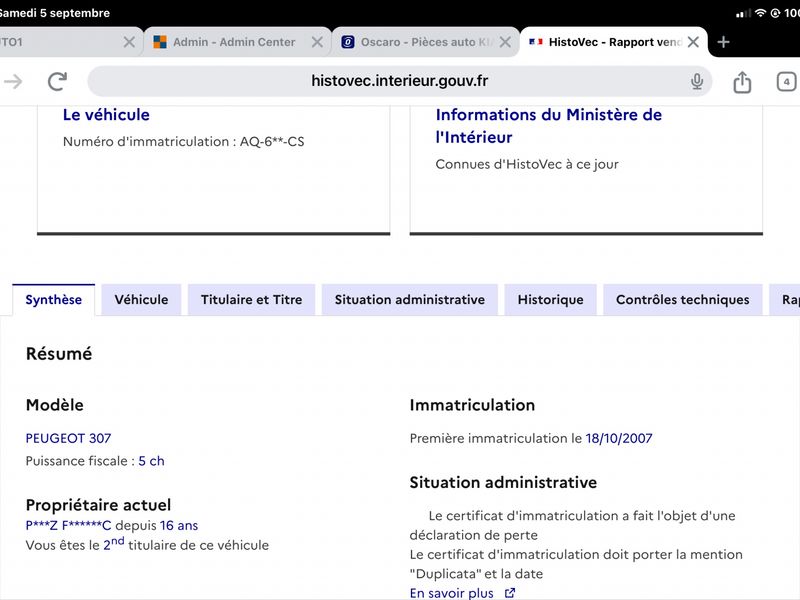This screenshot has height=600, width=800.
Task: Open the Historique tab
Action: click(551, 299)
